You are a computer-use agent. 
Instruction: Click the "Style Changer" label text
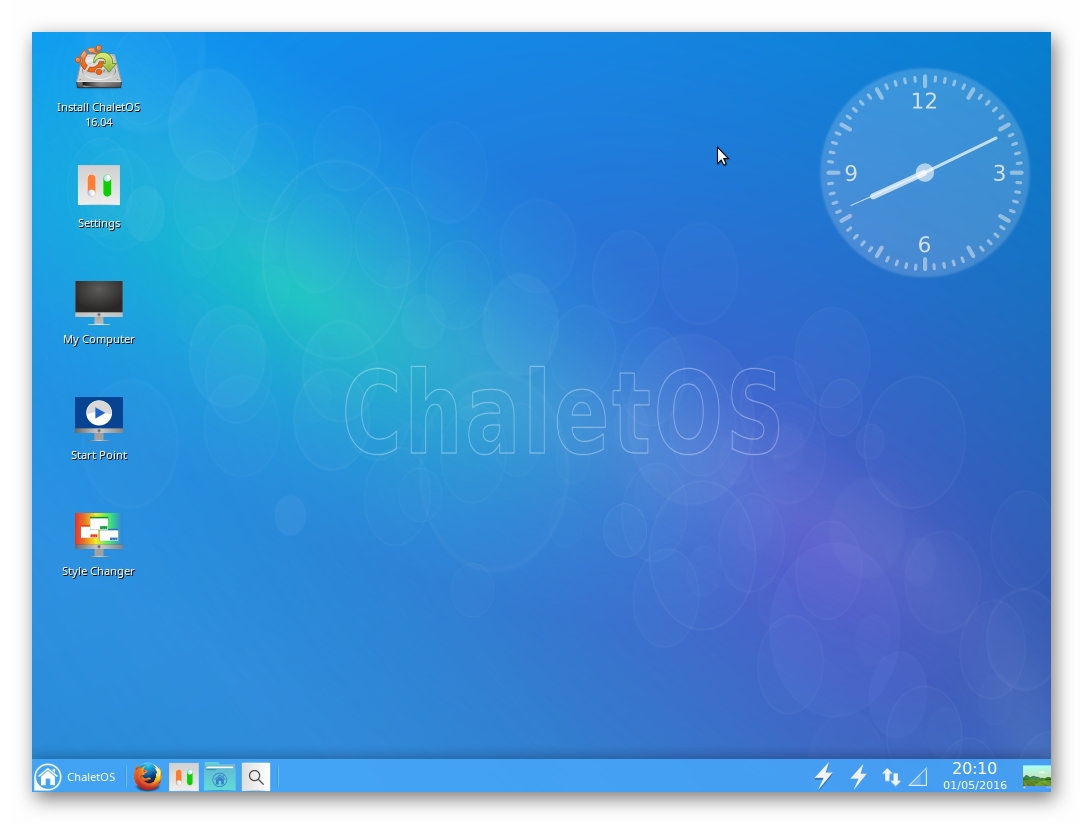[x=98, y=571]
